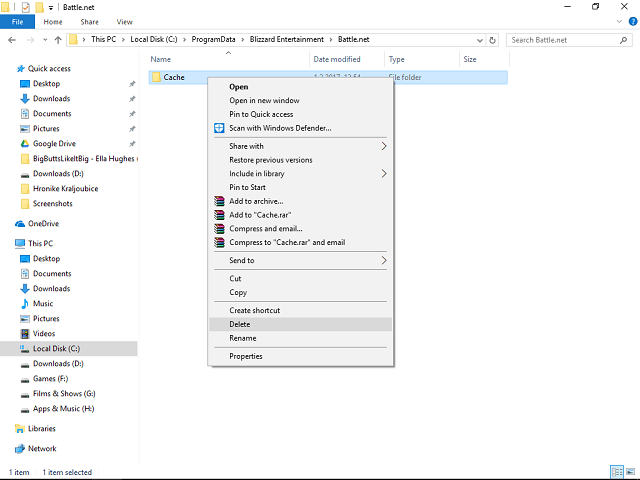The image size is (640, 480).
Task: Click the This PC breadcrumb
Action: coord(103,40)
